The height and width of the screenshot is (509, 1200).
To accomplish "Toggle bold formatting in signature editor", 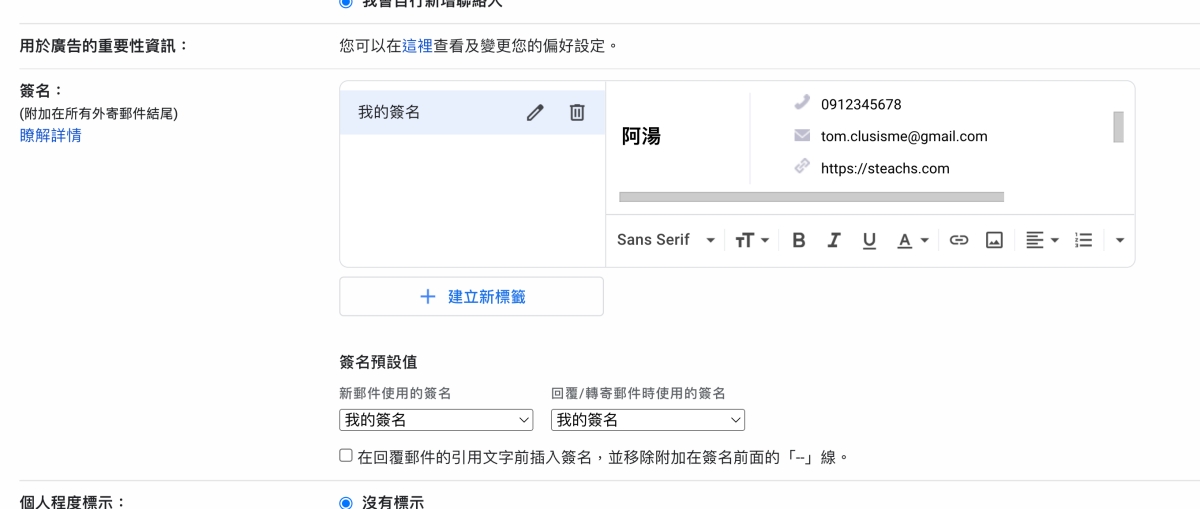I will (798, 240).
